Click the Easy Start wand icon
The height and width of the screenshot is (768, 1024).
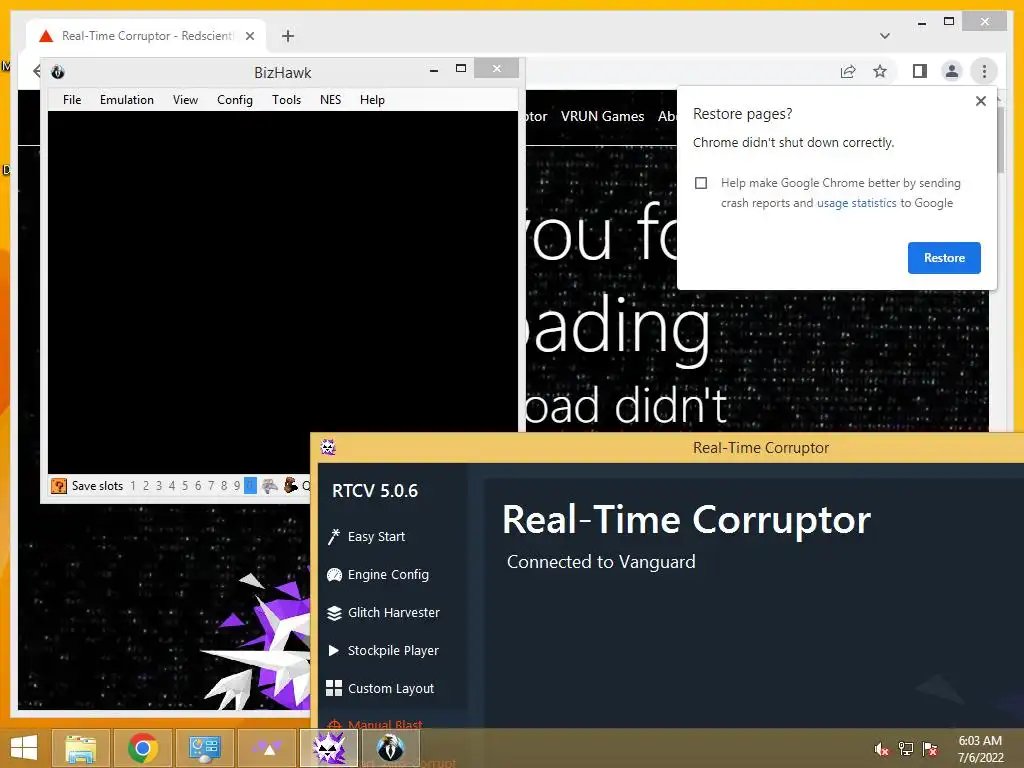(x=334, y=537)
